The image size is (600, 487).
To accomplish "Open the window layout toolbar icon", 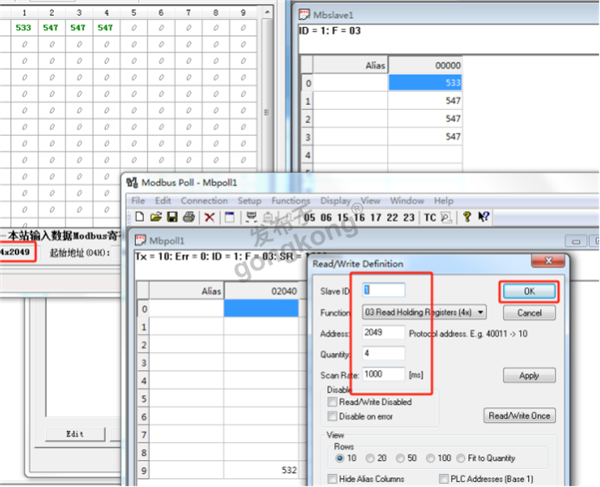I will click(230, 217).
